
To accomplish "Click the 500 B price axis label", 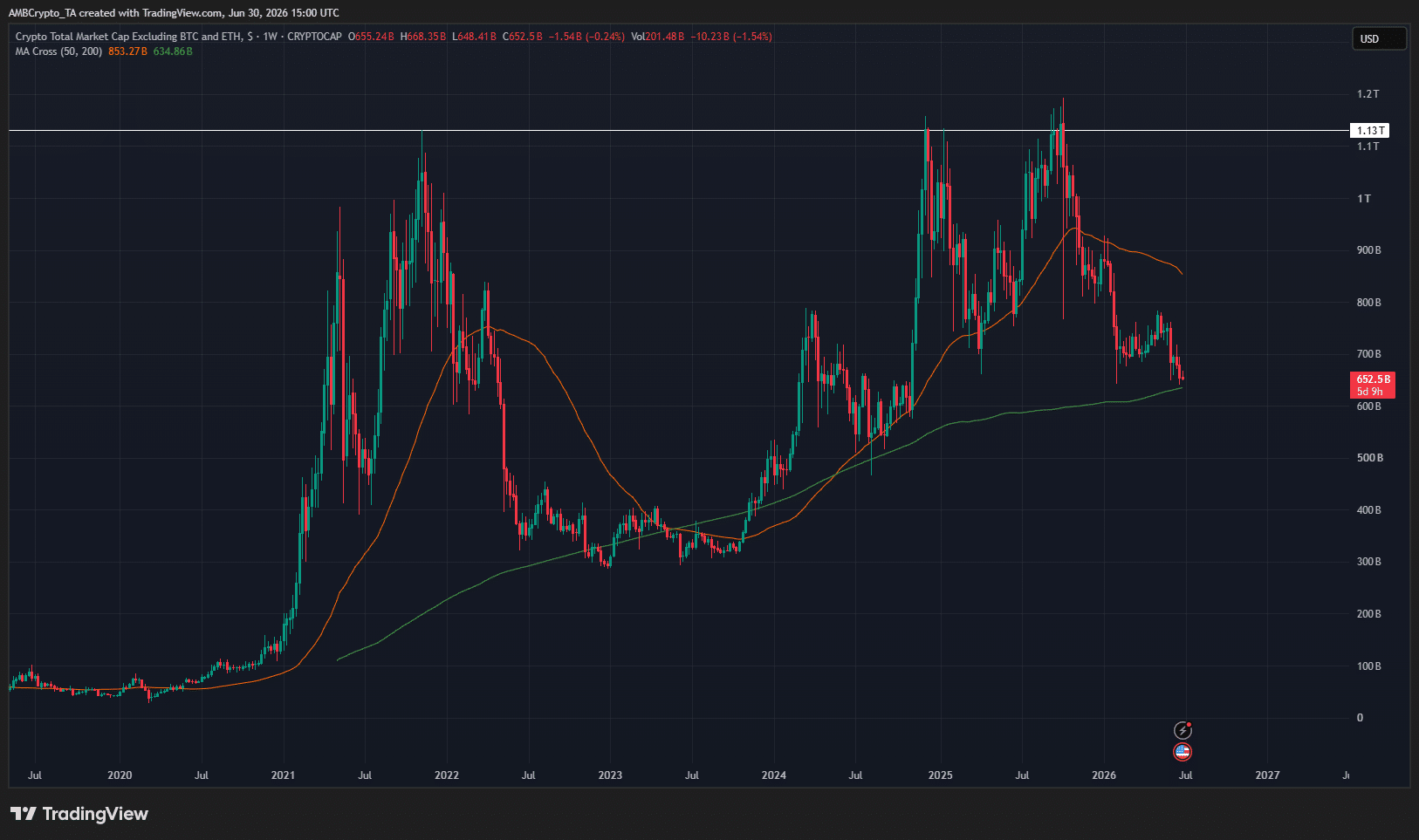I will point(1369,458).
